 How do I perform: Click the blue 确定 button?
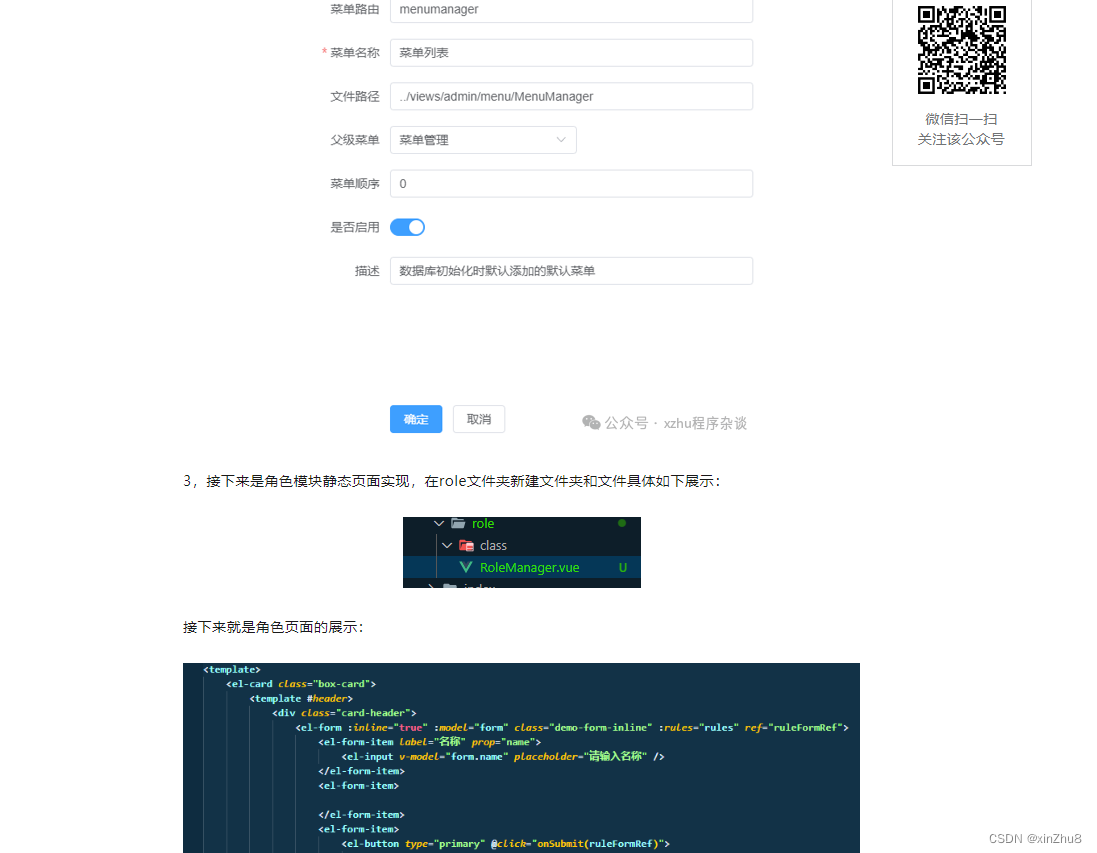(x=416, y=419)
